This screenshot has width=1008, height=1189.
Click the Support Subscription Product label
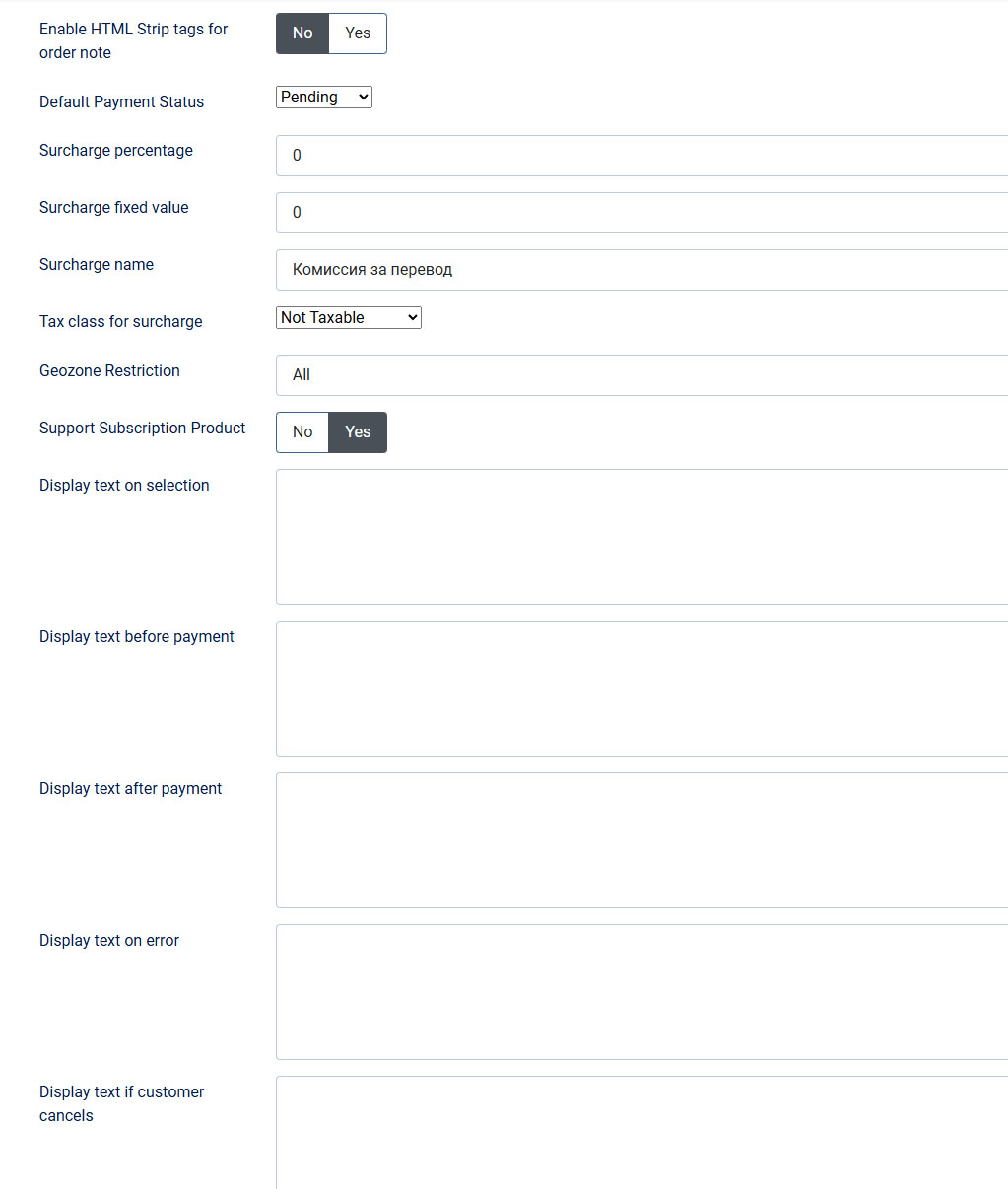point(142,429)
